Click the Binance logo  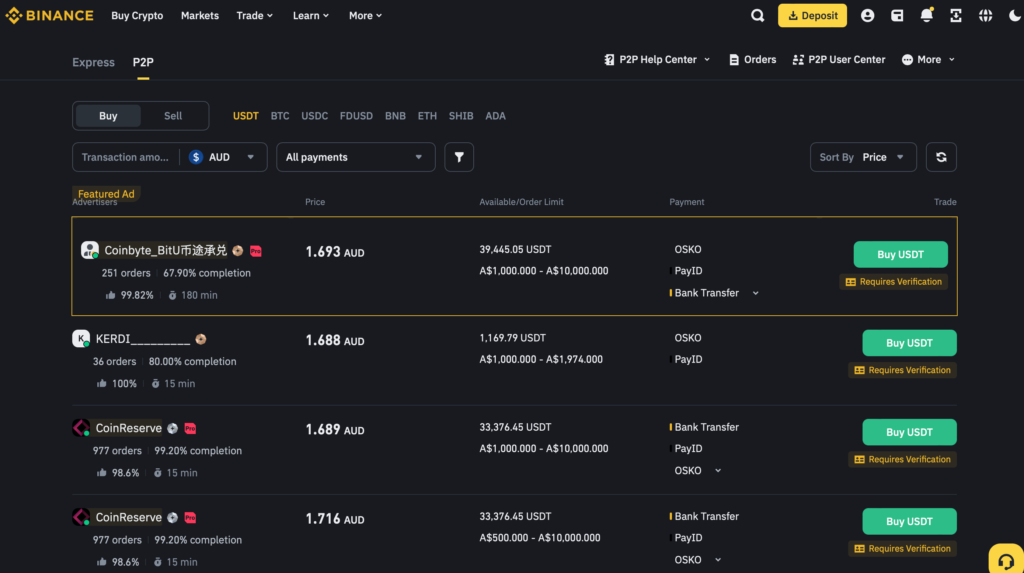tap(50, 15)
